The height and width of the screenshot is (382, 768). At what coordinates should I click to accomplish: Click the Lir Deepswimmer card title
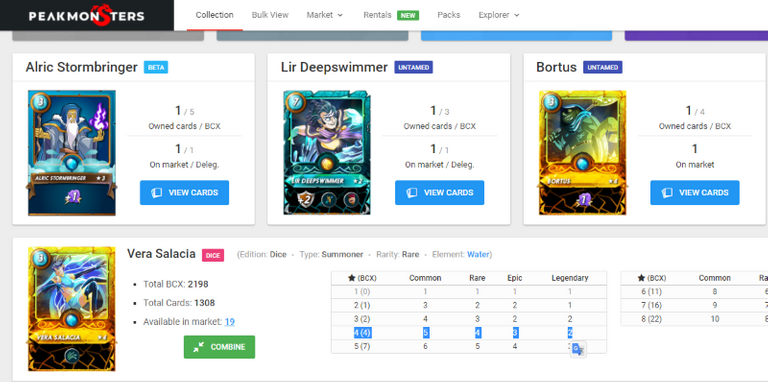[334, 67]
